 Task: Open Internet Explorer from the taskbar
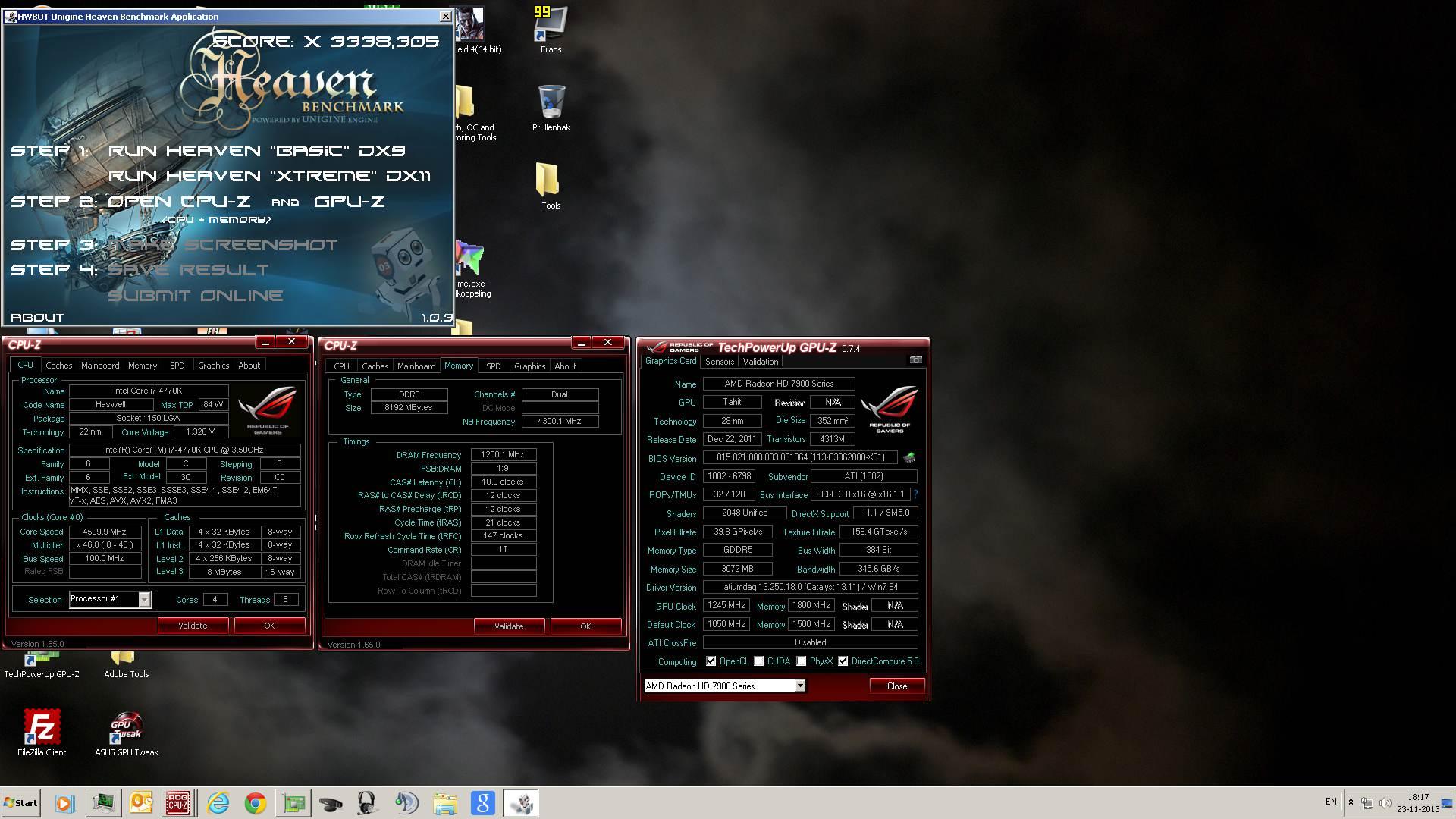pyautogui.click(x=218, y=803)
